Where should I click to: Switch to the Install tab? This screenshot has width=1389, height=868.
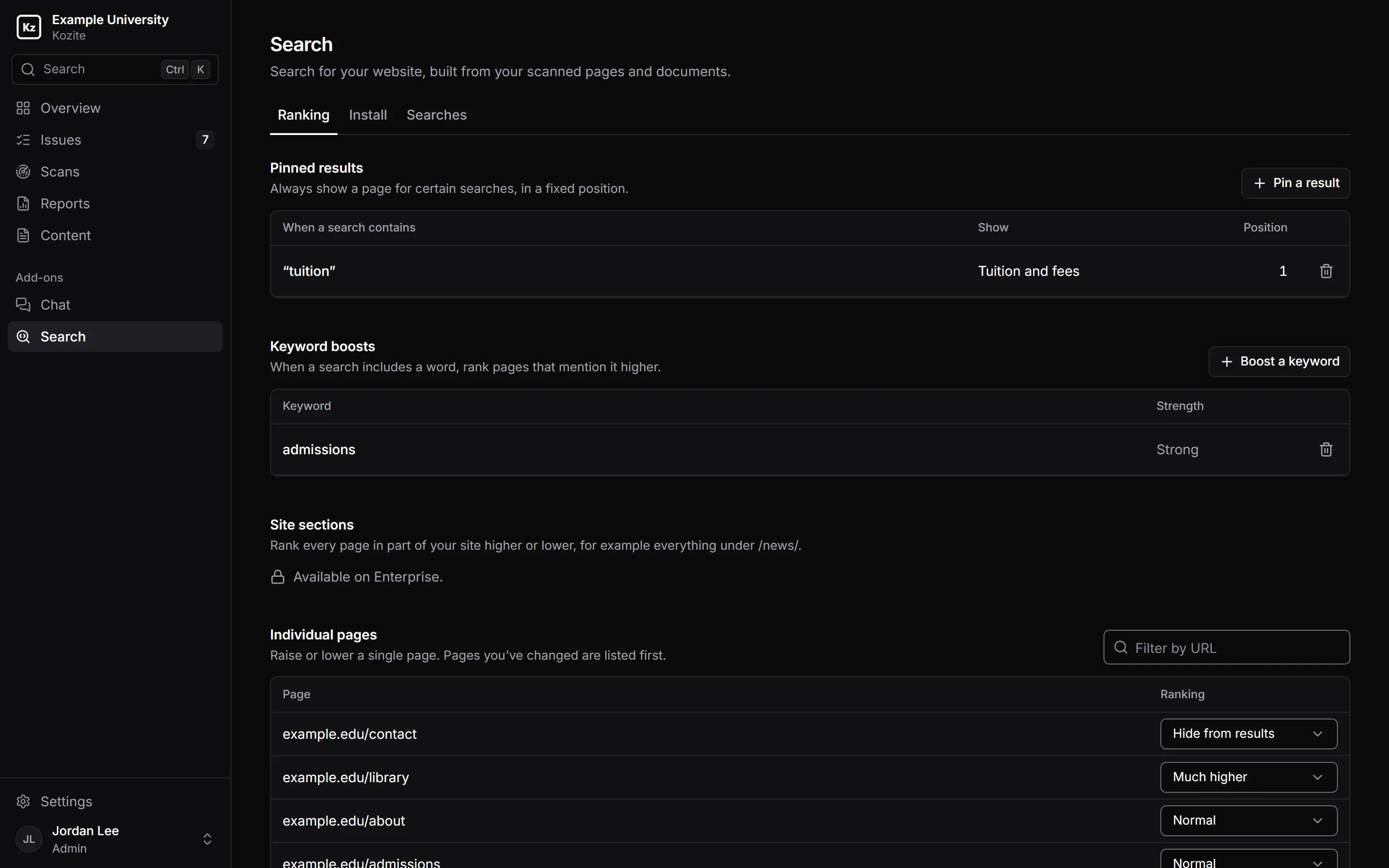(368, 115)
